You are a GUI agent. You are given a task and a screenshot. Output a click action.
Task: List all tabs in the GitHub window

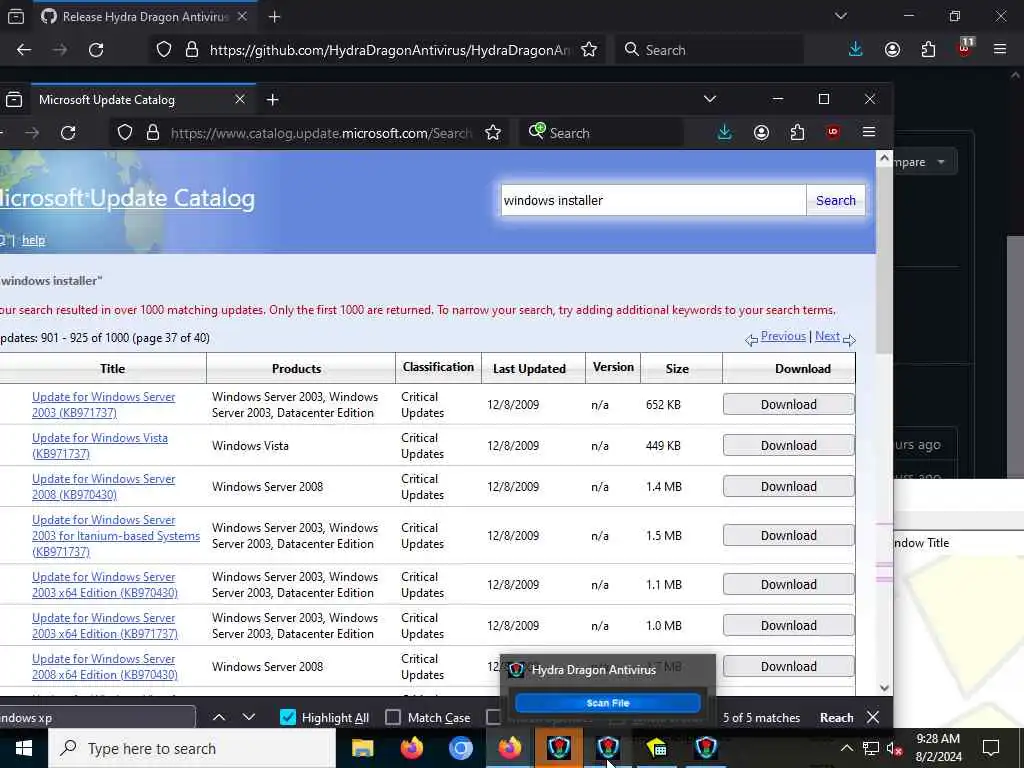[840, 16]
